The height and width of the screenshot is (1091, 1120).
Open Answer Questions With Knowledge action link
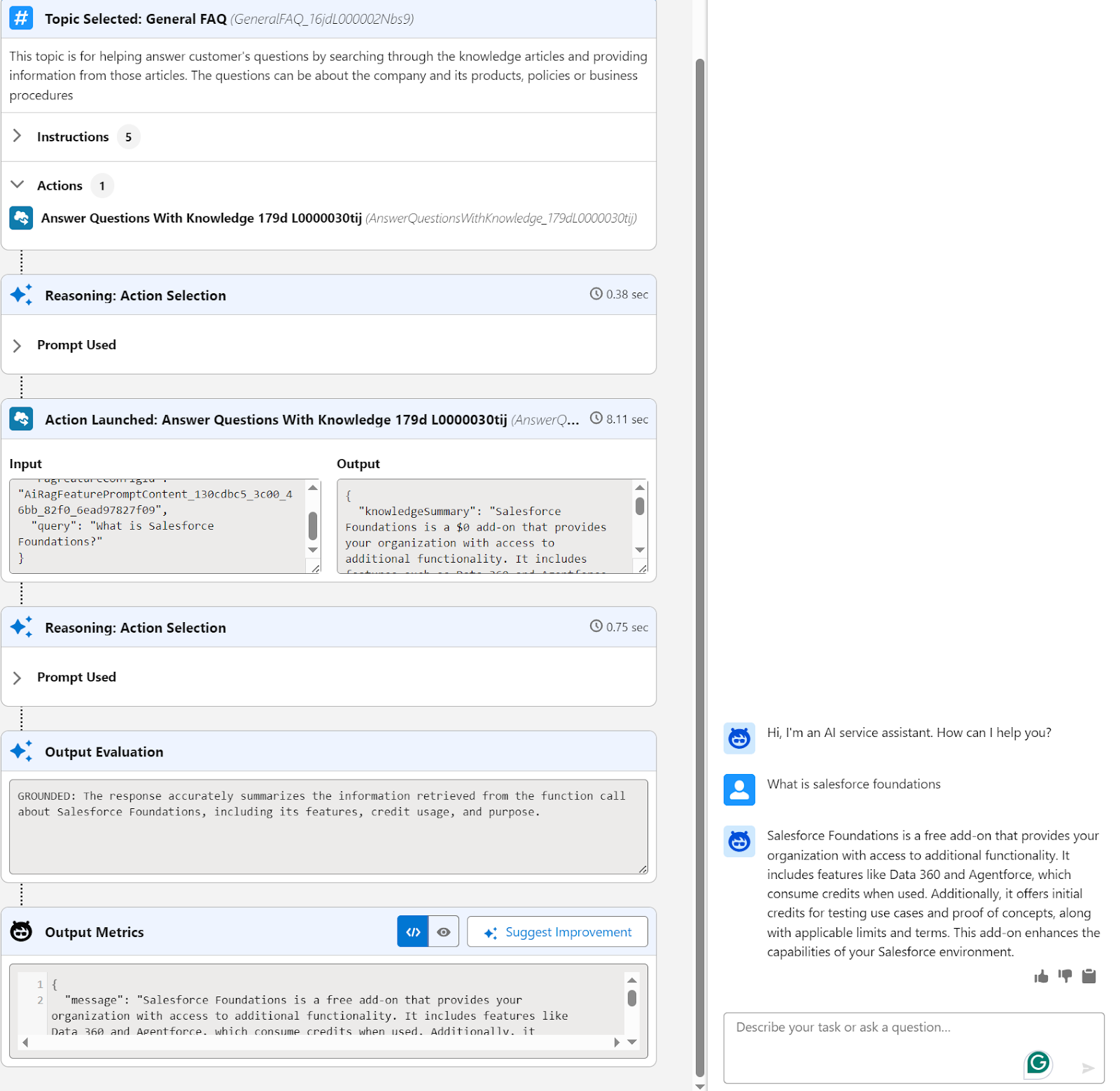point(201,218)
